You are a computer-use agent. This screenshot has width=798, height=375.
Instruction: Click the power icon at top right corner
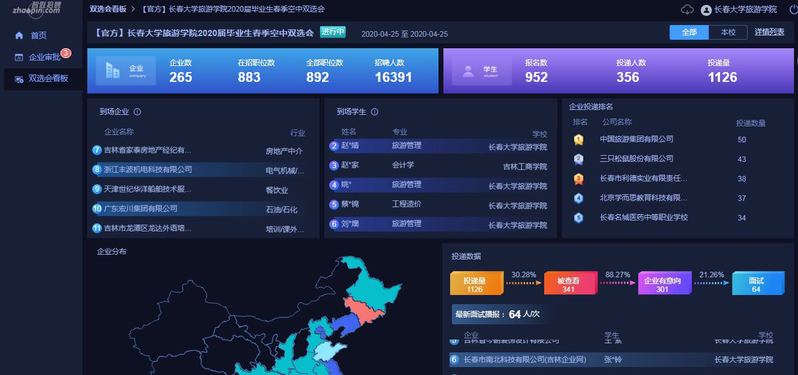[x=794, y=9]
